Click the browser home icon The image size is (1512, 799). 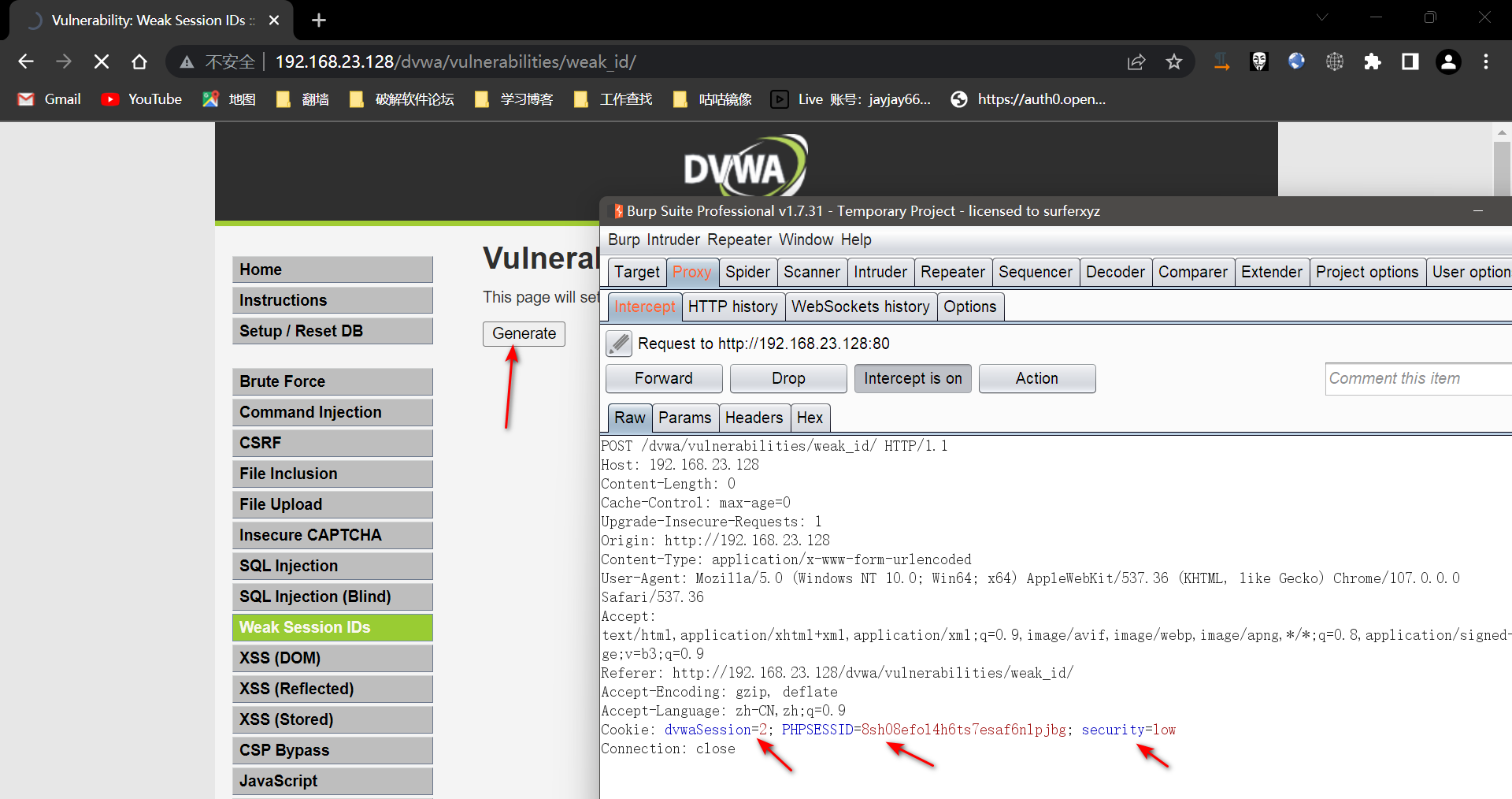click(139, 61)
